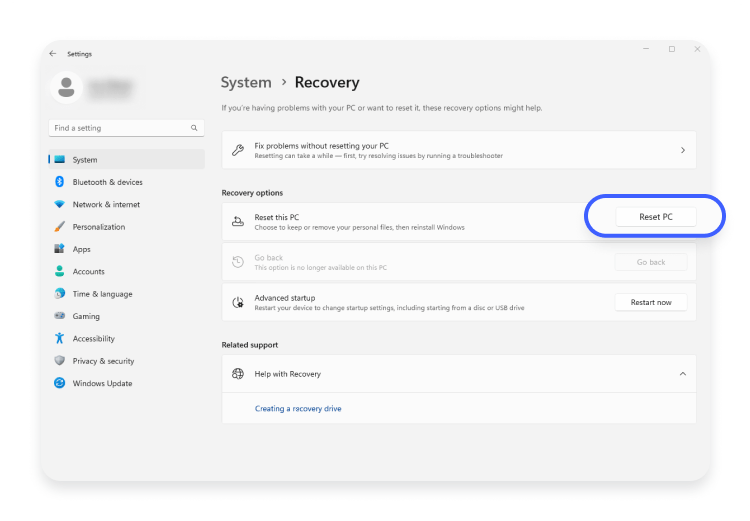750x521 pixels.
Task: Open chevron for Fix problems without resetting
Action: click(x=683, y=150)
